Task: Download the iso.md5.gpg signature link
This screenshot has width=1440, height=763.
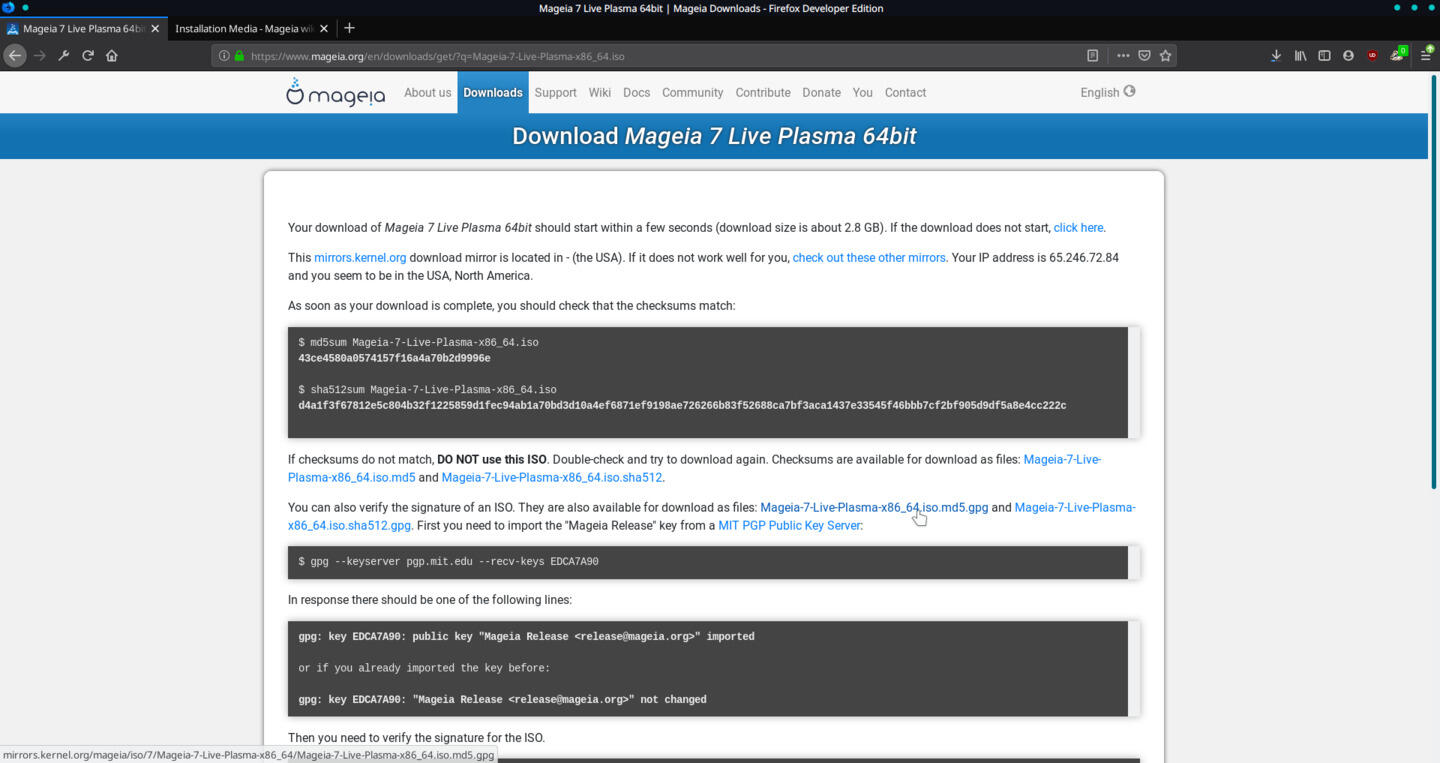Action: pos(874,508)
